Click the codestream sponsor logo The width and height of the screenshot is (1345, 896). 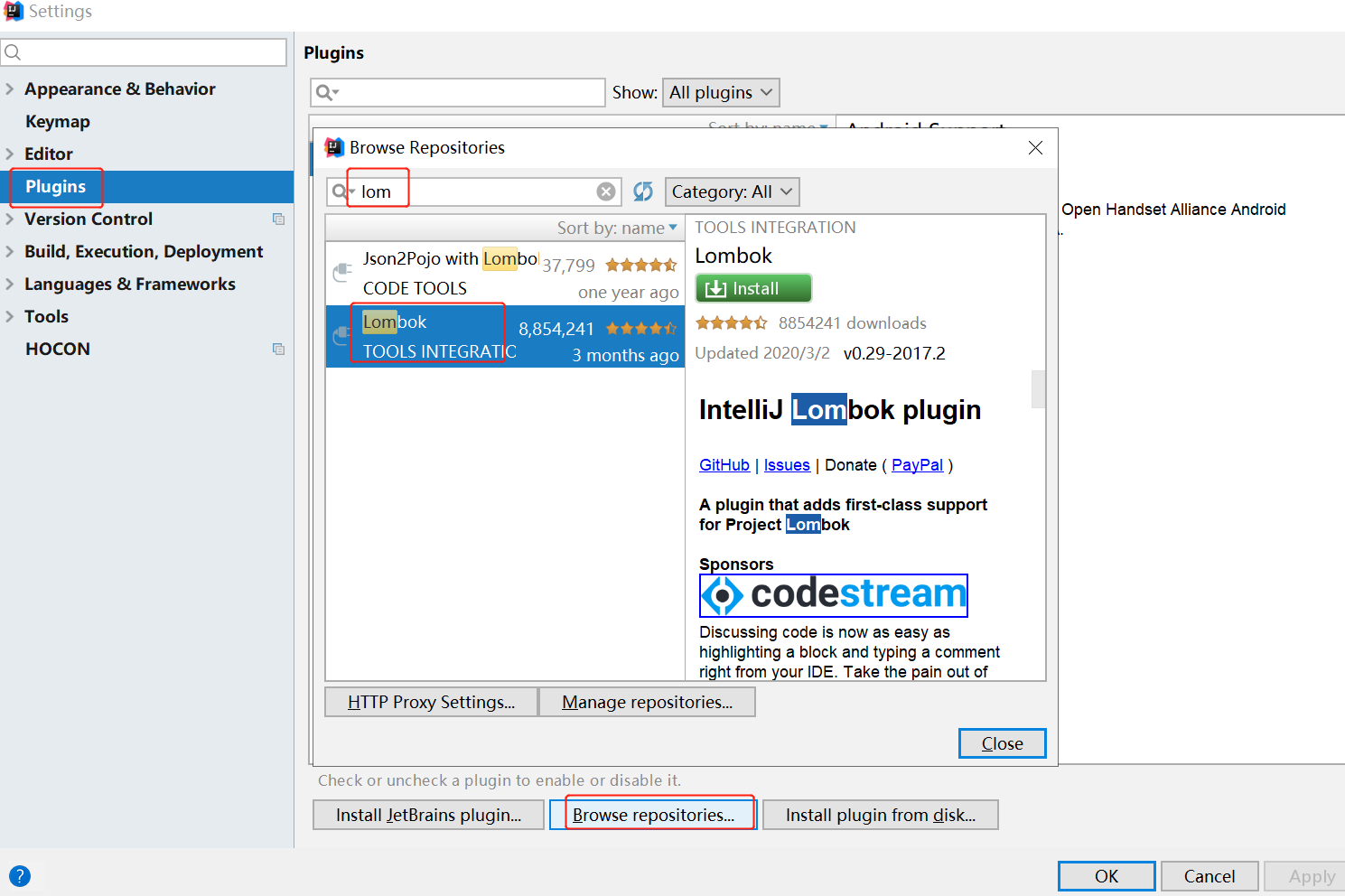tap(834, 595)
